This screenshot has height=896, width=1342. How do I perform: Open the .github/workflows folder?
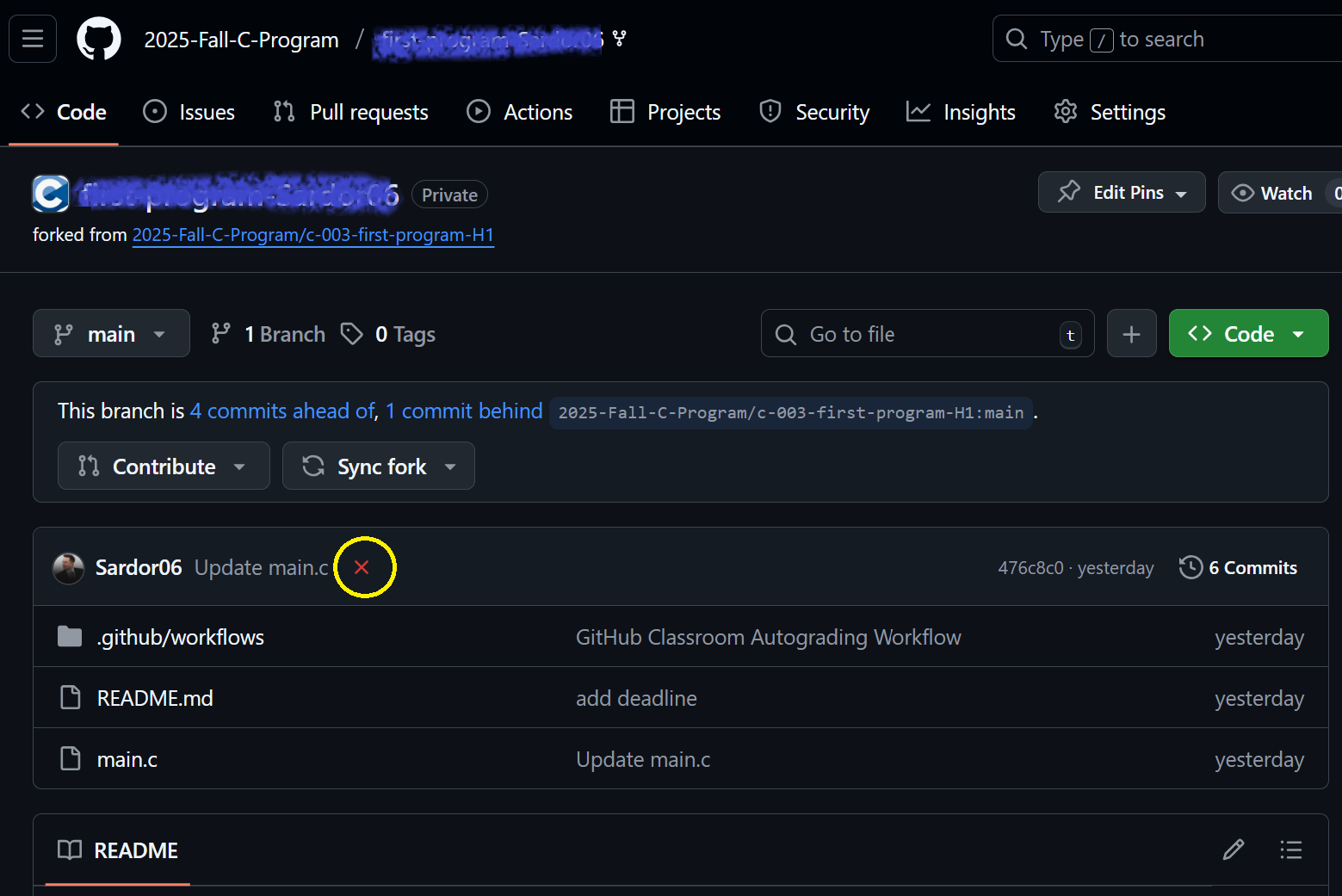180,638
